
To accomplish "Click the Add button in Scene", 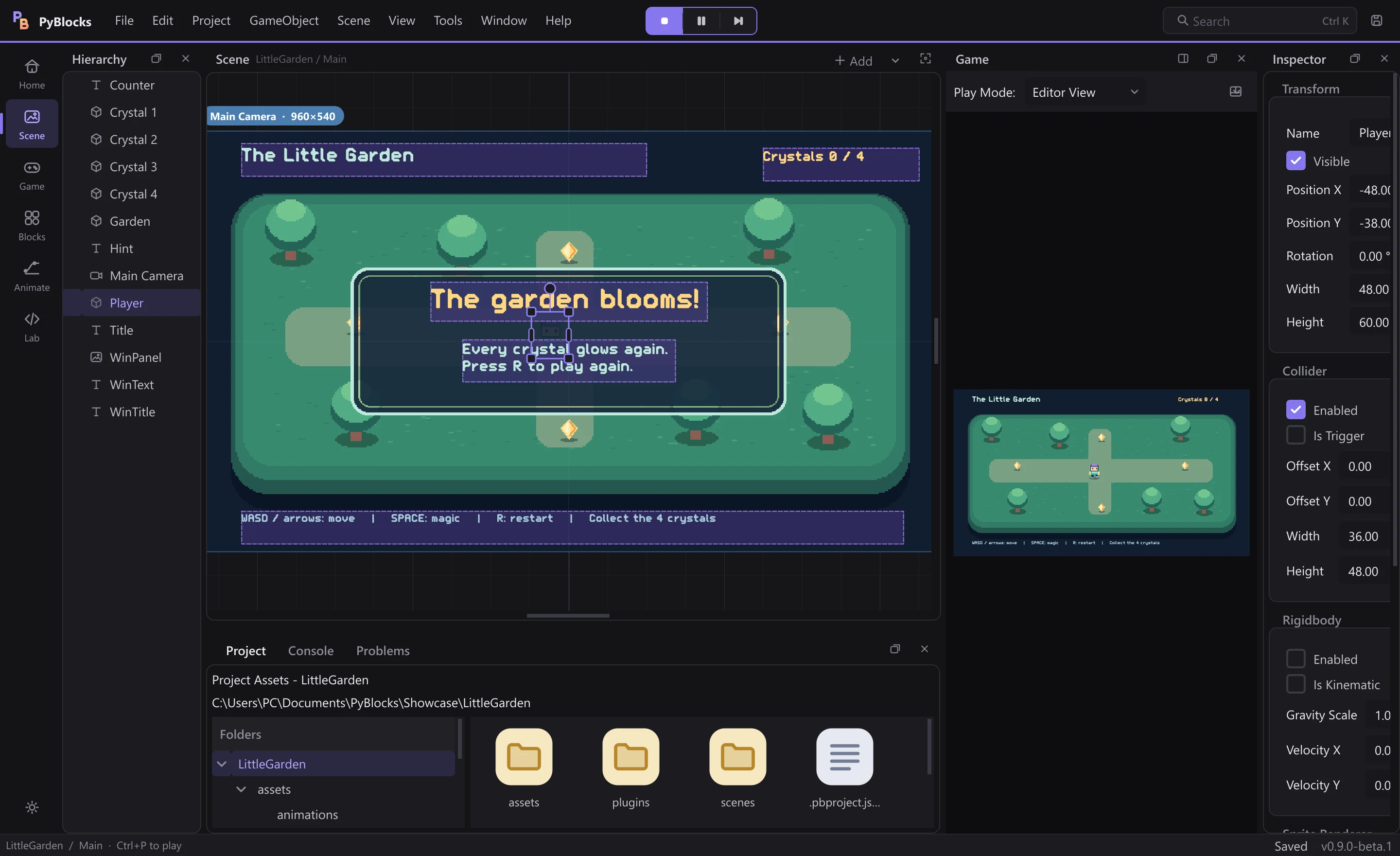I will pos(854,61).
